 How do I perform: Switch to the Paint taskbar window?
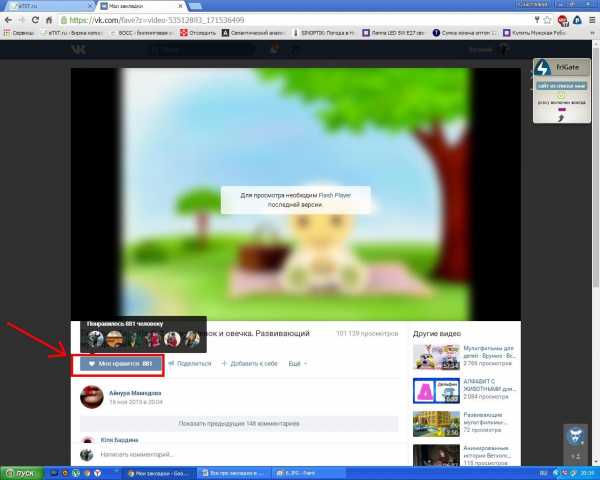point(308,473)
